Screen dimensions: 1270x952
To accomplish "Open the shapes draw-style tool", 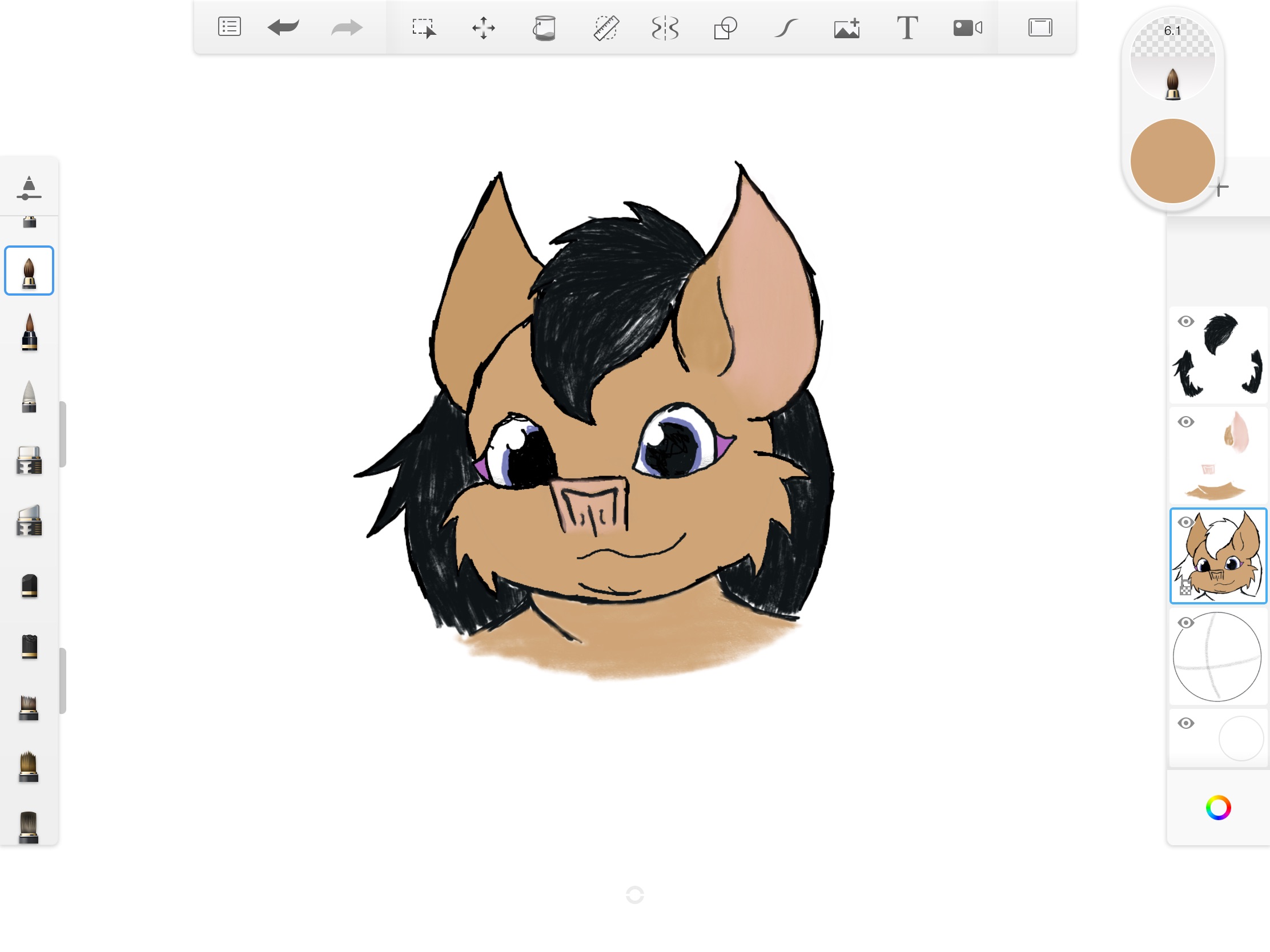I will [x=725, y=27].
